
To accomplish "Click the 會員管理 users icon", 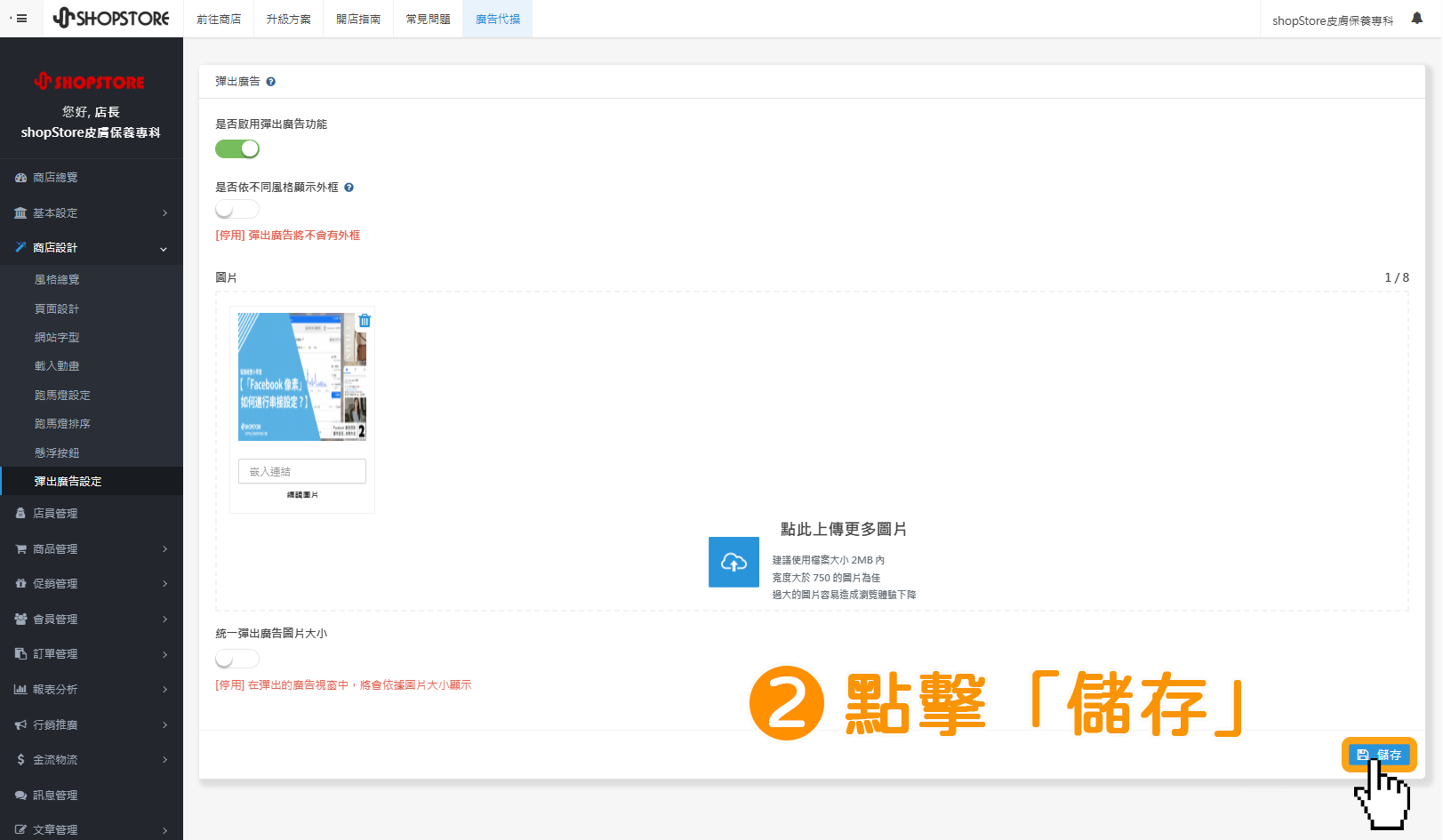I will (20, 620).
